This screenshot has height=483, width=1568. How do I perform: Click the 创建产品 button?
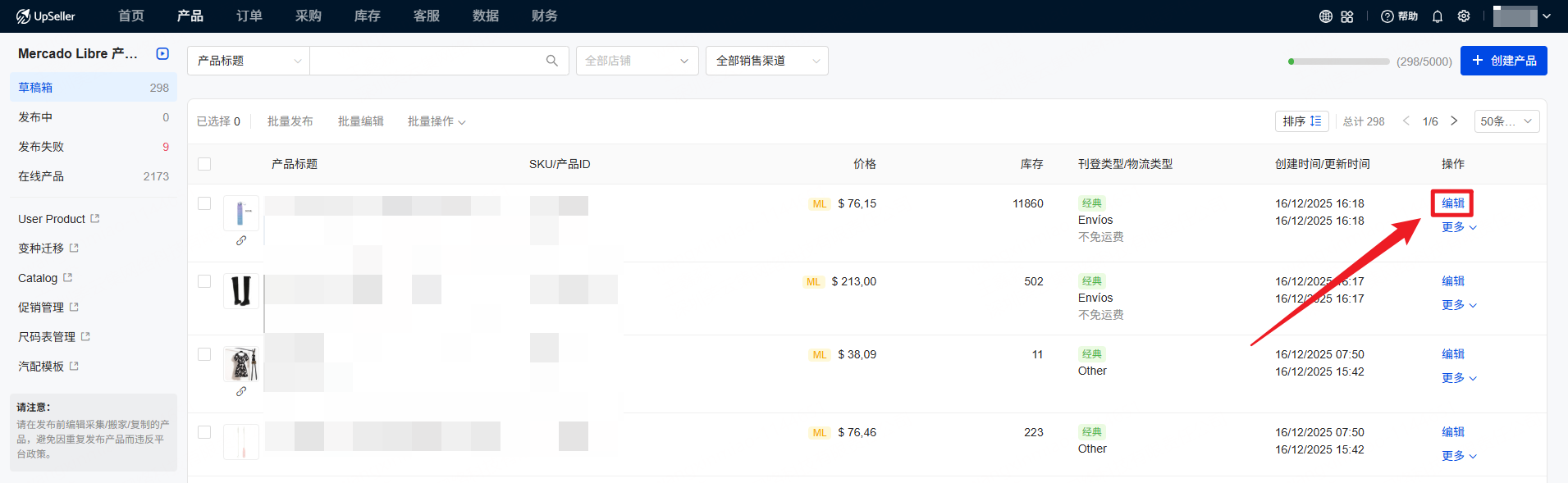tap(1503, 61)
